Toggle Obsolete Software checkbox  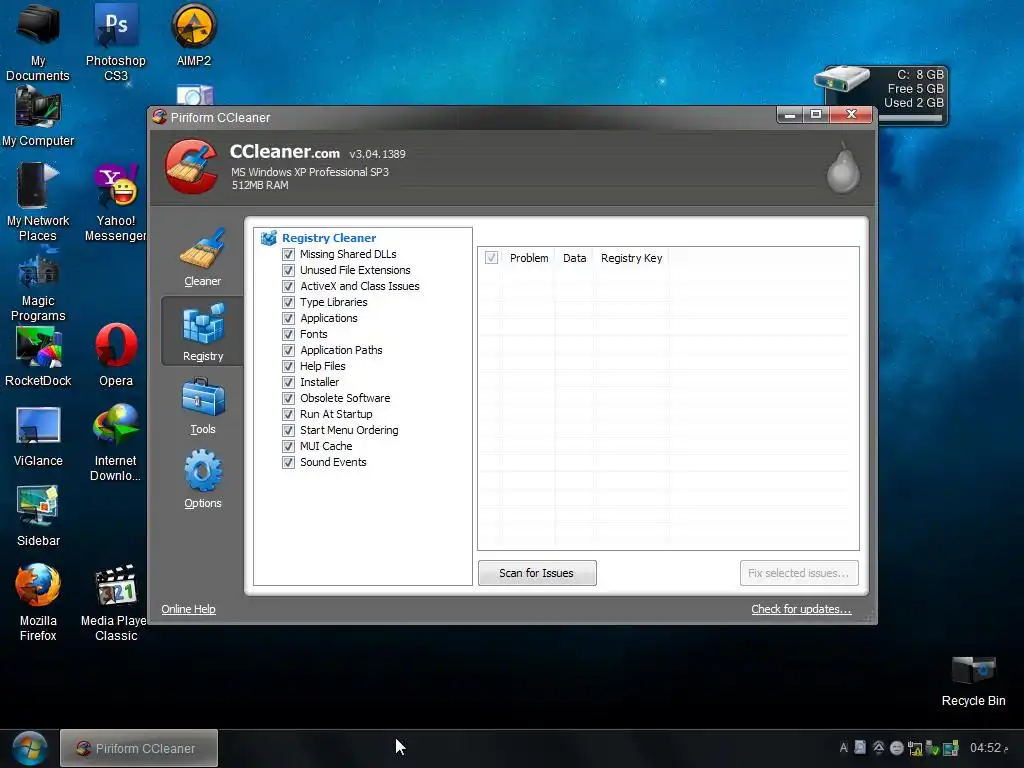(288, 398)
